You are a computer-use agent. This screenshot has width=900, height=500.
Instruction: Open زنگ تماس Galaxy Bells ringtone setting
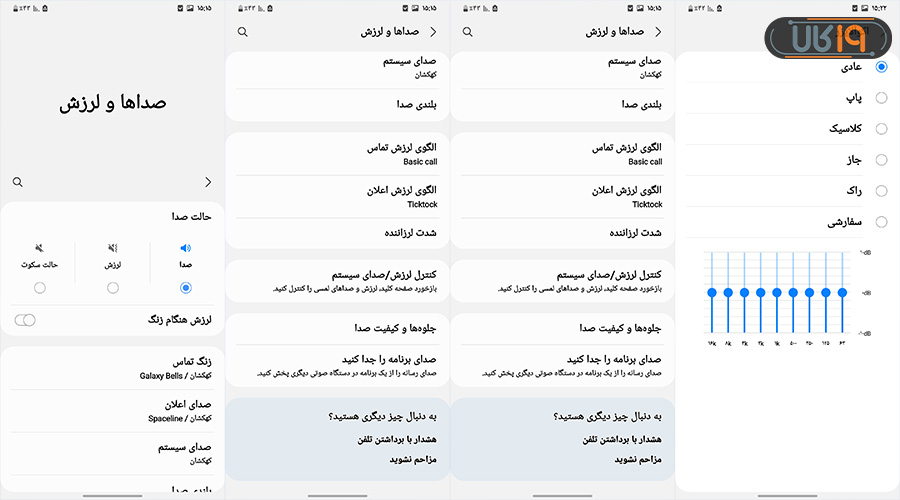click(110, 369)
